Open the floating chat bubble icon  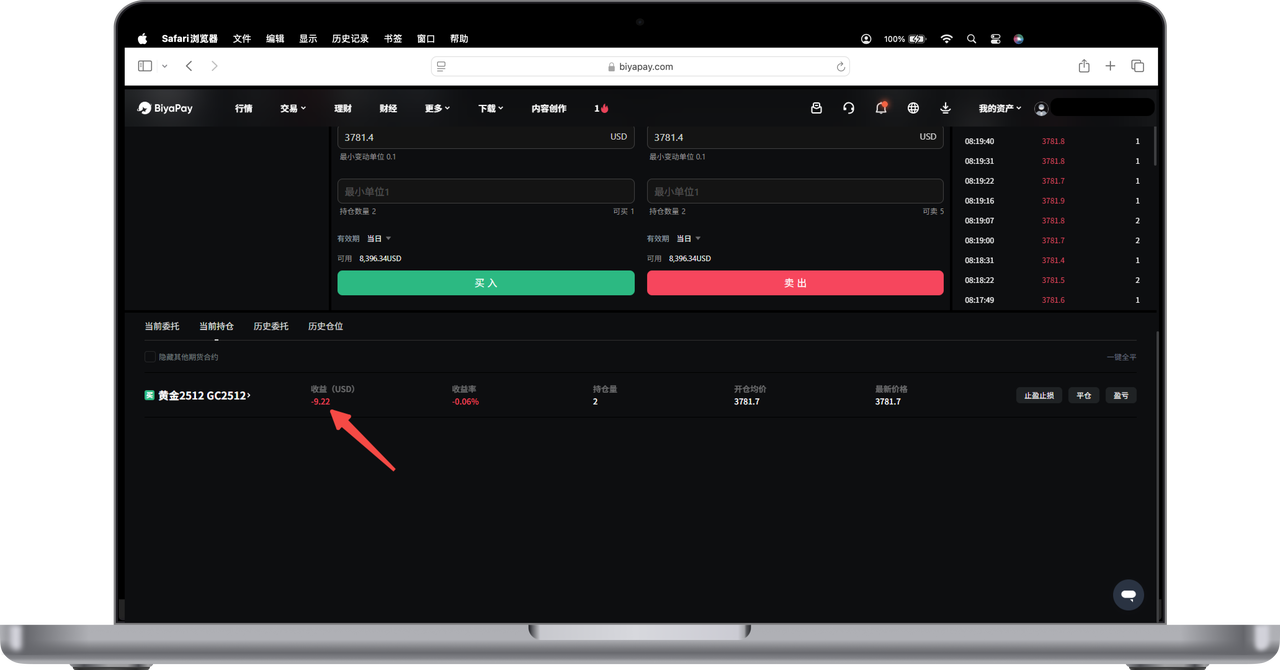click(x=1128, y=595)
